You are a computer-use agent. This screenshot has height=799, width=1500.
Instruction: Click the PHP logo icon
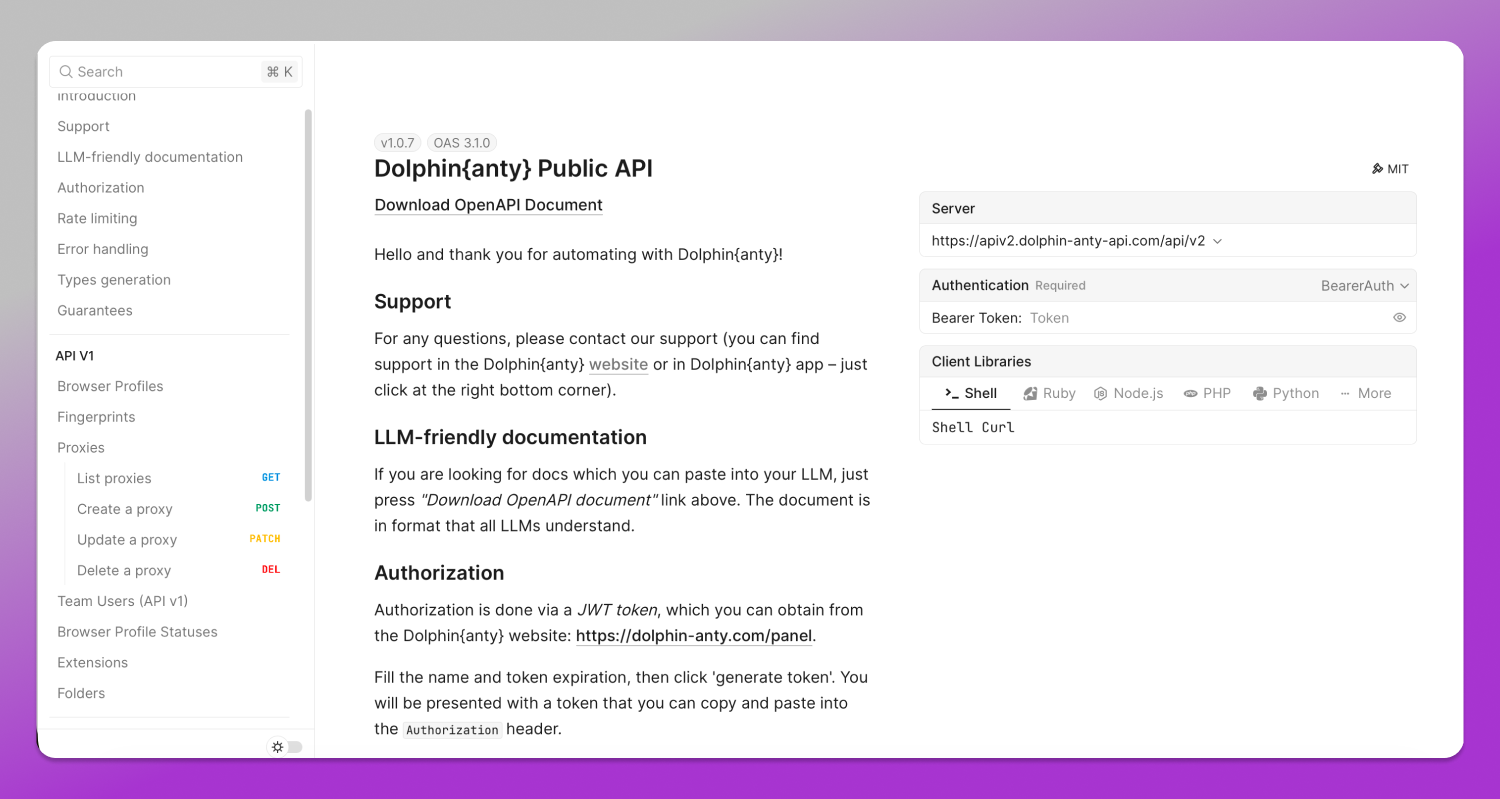[1190, 393]
